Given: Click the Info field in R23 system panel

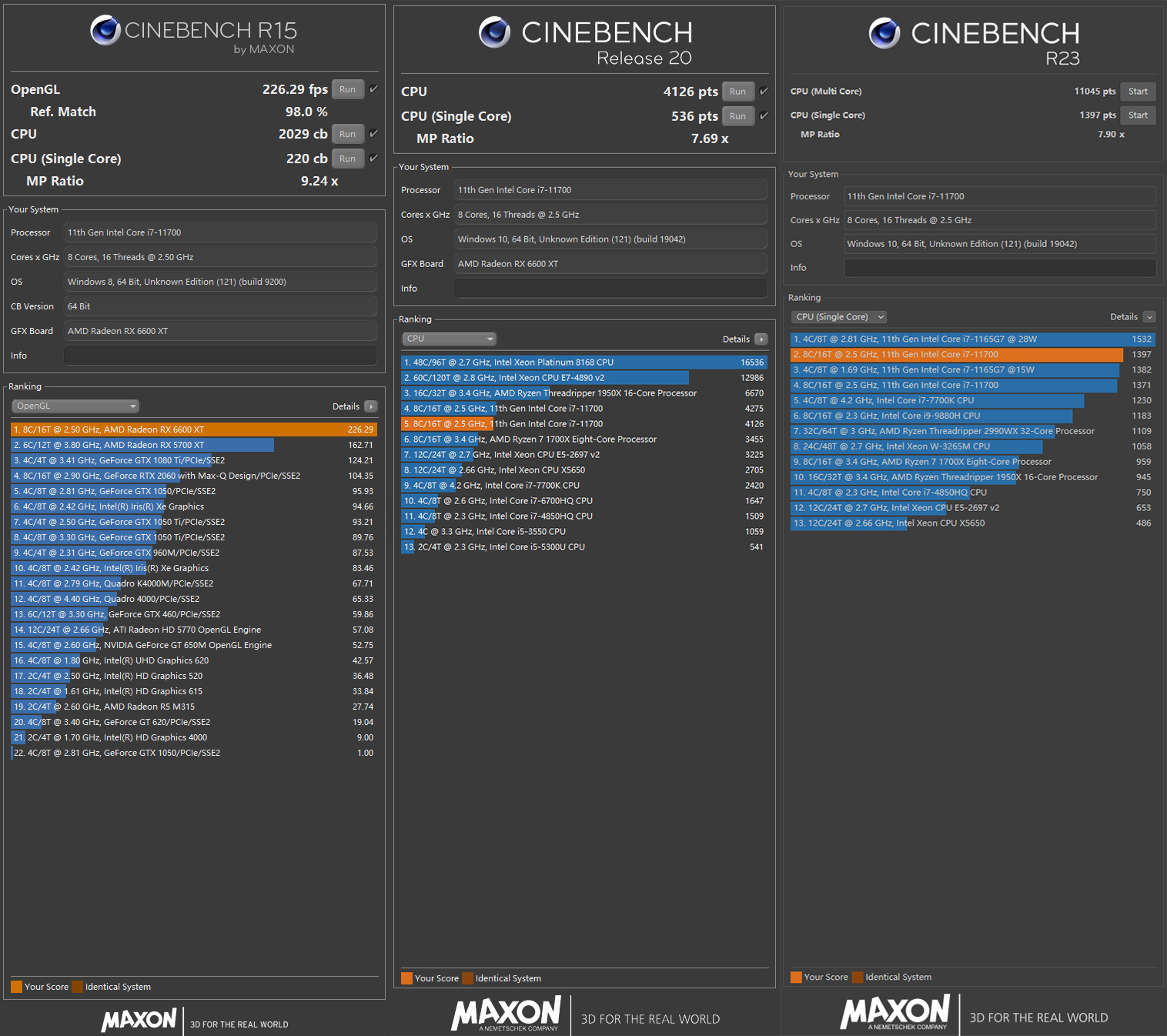Looking at the screenshot, I should click(999, 268).
